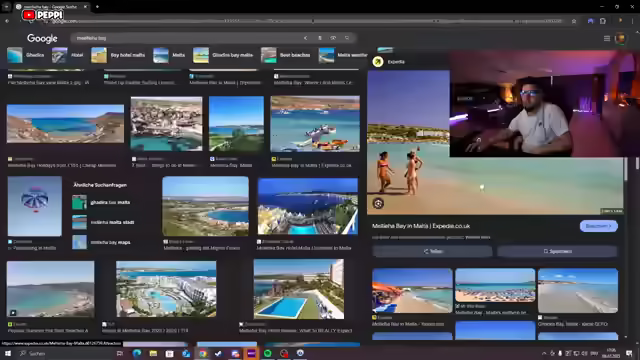The image size is (640, 360).
Task: Open the Google account avatar
Action: (x=620, y=38)
